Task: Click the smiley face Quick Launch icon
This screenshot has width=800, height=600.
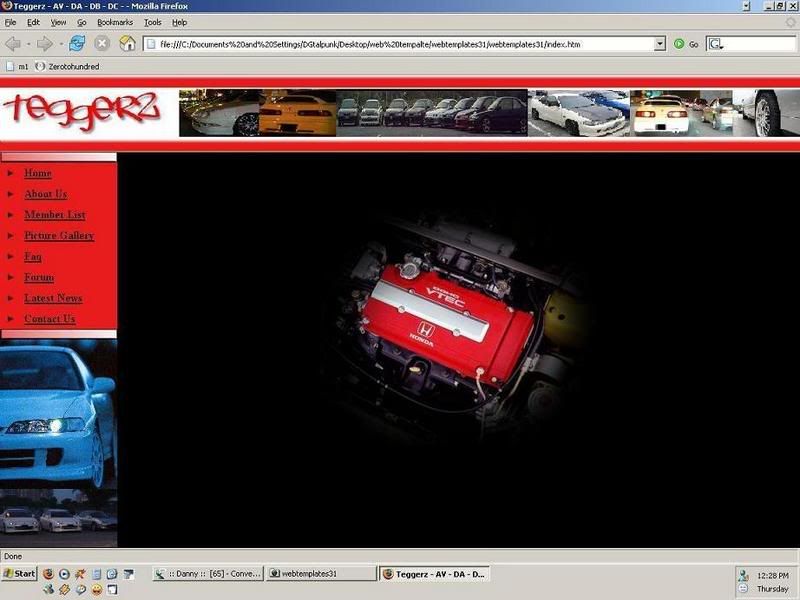Action: 96,590
